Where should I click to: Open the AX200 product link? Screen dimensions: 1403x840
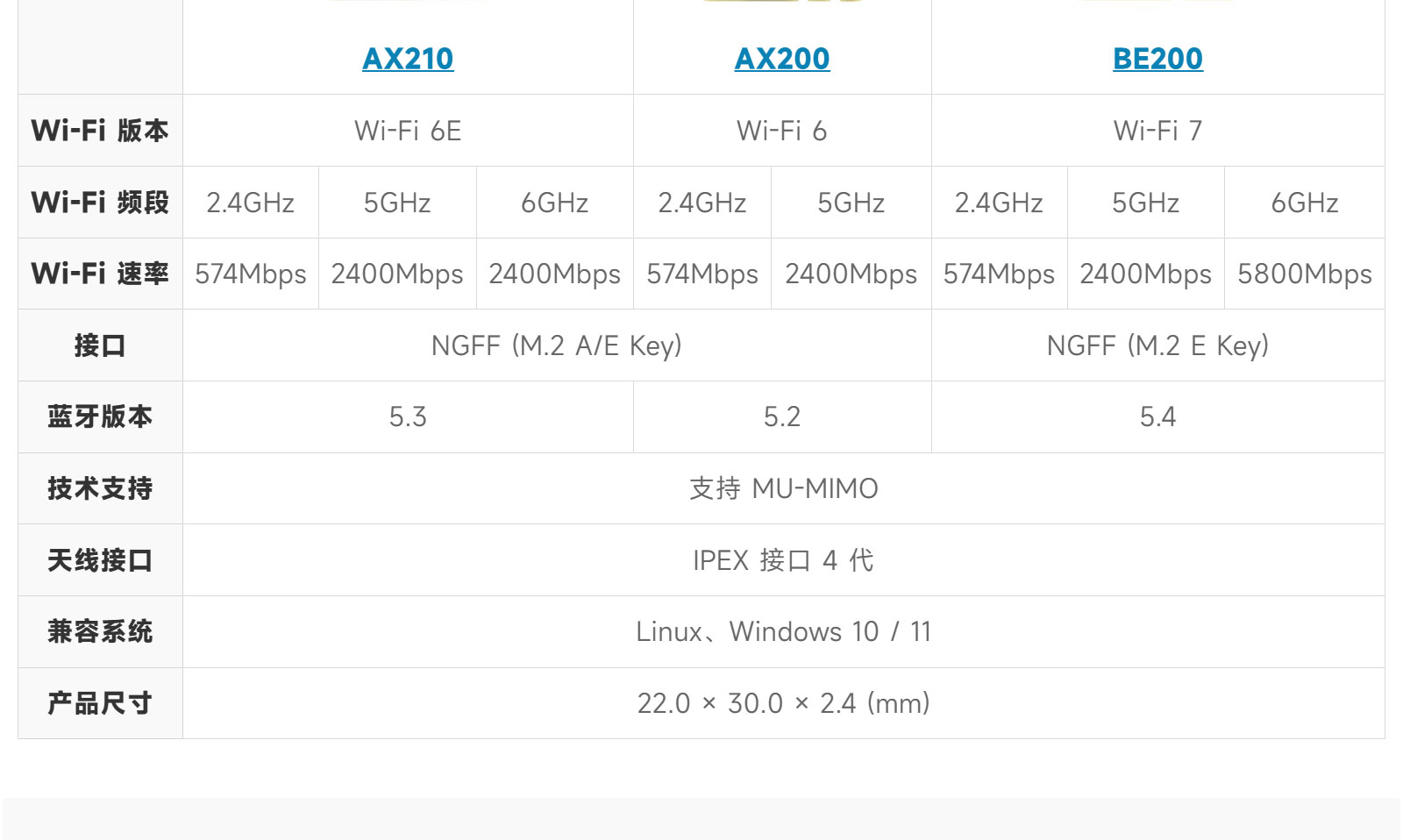click(x=782, y=59)
